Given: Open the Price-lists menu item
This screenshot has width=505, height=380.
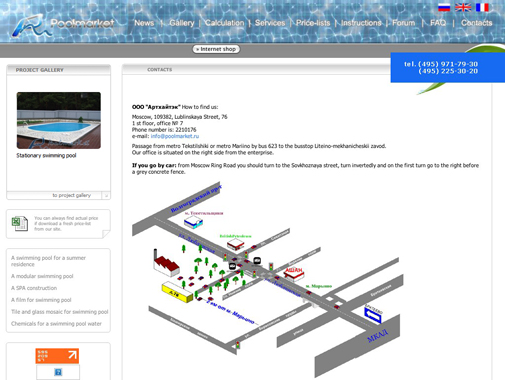Looking at the screenshot, I should tap(313, 23).
